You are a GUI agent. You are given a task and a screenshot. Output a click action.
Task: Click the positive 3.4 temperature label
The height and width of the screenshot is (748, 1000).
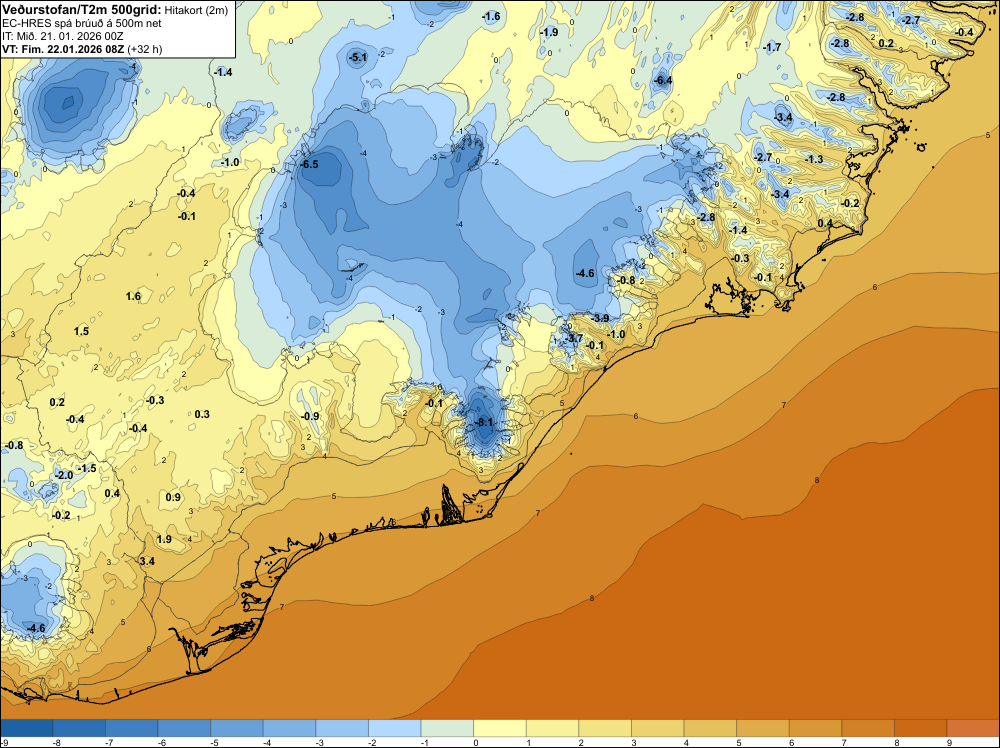tap(147, 561)
